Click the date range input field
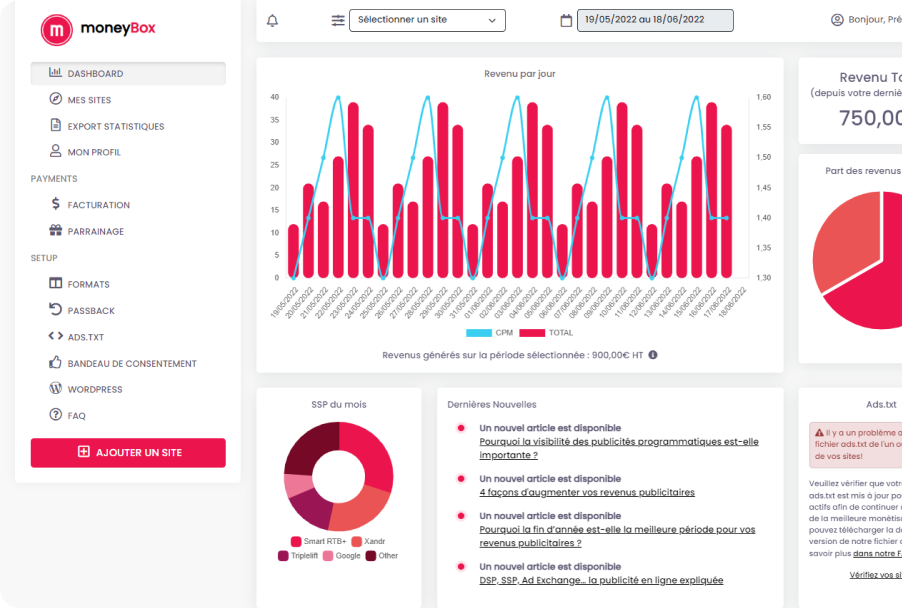The image size is (902, 608). coord(655,20)
